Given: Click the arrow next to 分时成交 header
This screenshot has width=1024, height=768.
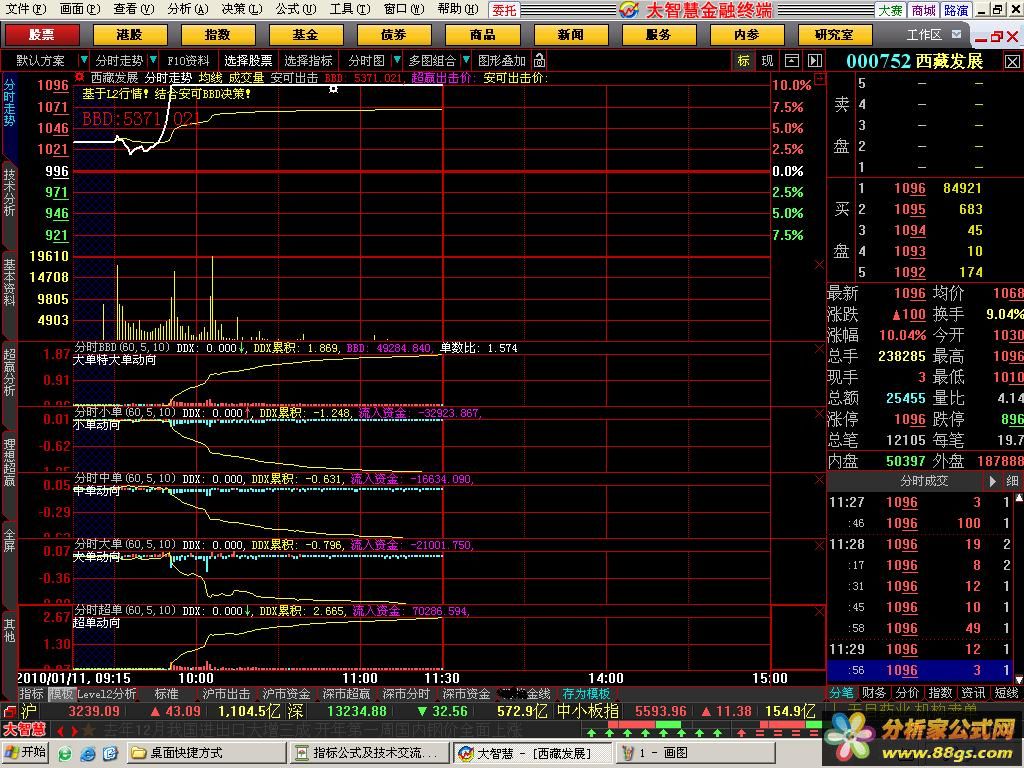Looking at the screenshot, I should coord(992,481).
